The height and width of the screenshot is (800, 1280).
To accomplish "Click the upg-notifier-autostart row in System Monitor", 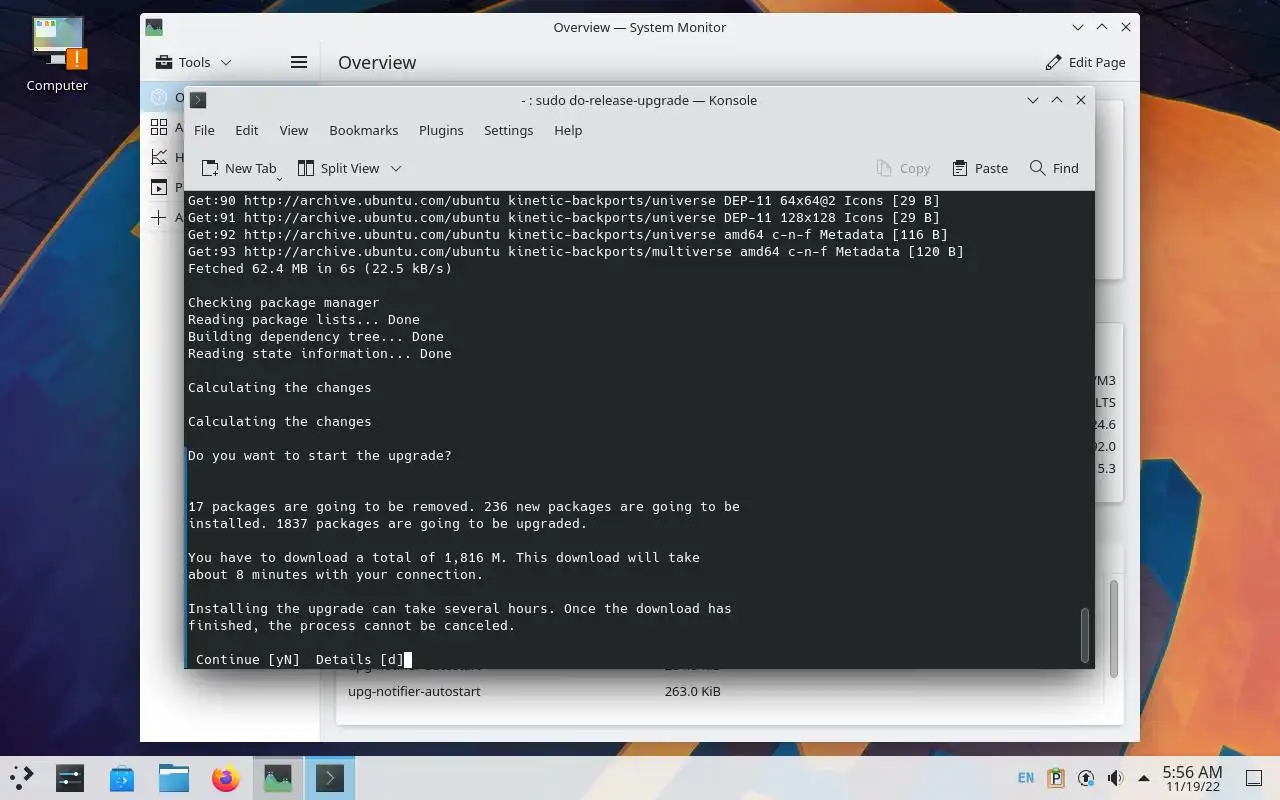I will pyautogui.click(x=719, y=691).
